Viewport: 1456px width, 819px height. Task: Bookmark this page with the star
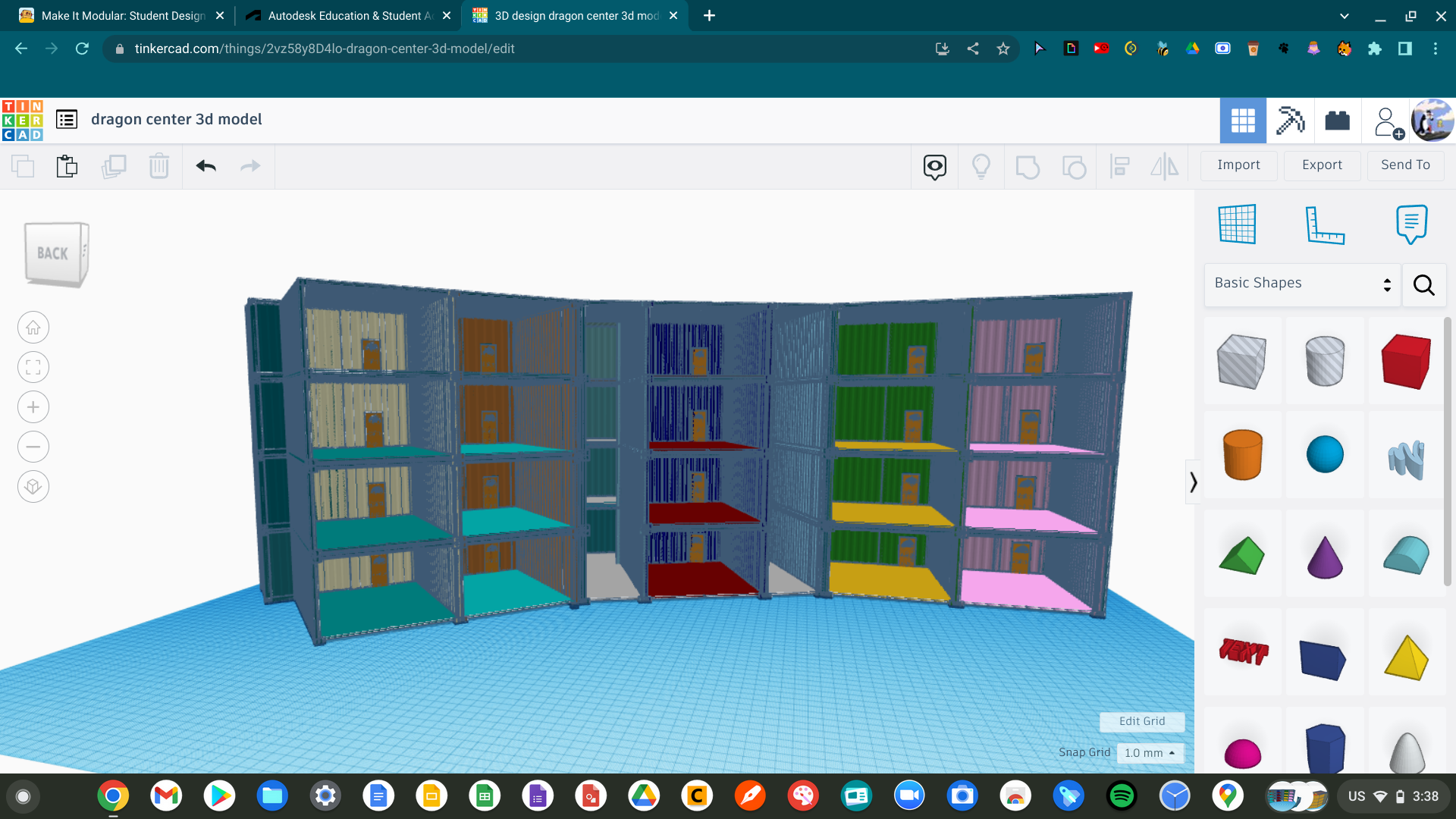click(x=1003, y=49)
